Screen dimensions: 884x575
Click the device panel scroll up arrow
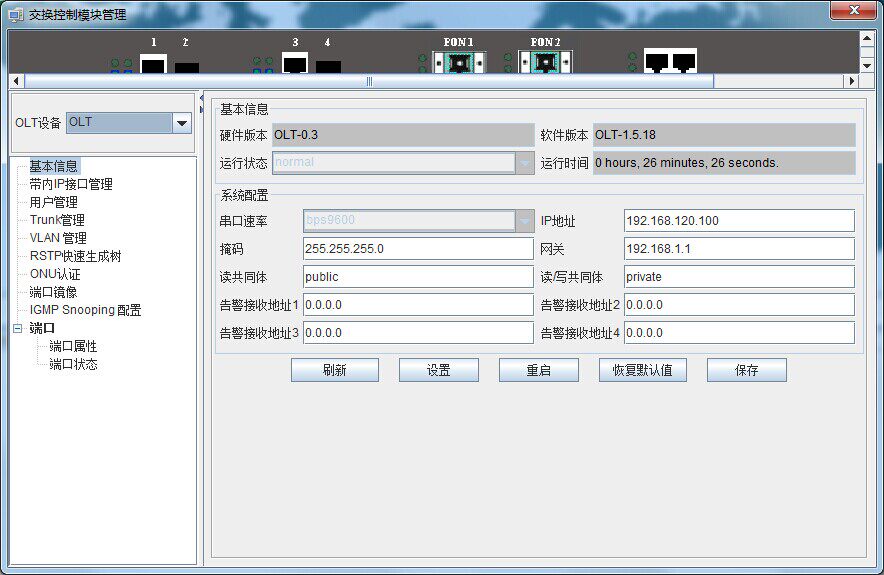click(x=867, y=38)
